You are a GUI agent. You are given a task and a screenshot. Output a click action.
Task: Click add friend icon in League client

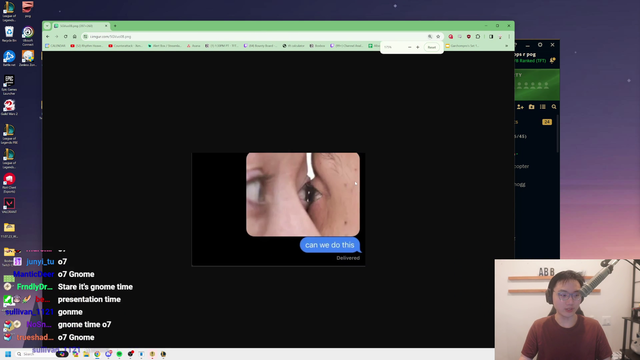(520, 107)
